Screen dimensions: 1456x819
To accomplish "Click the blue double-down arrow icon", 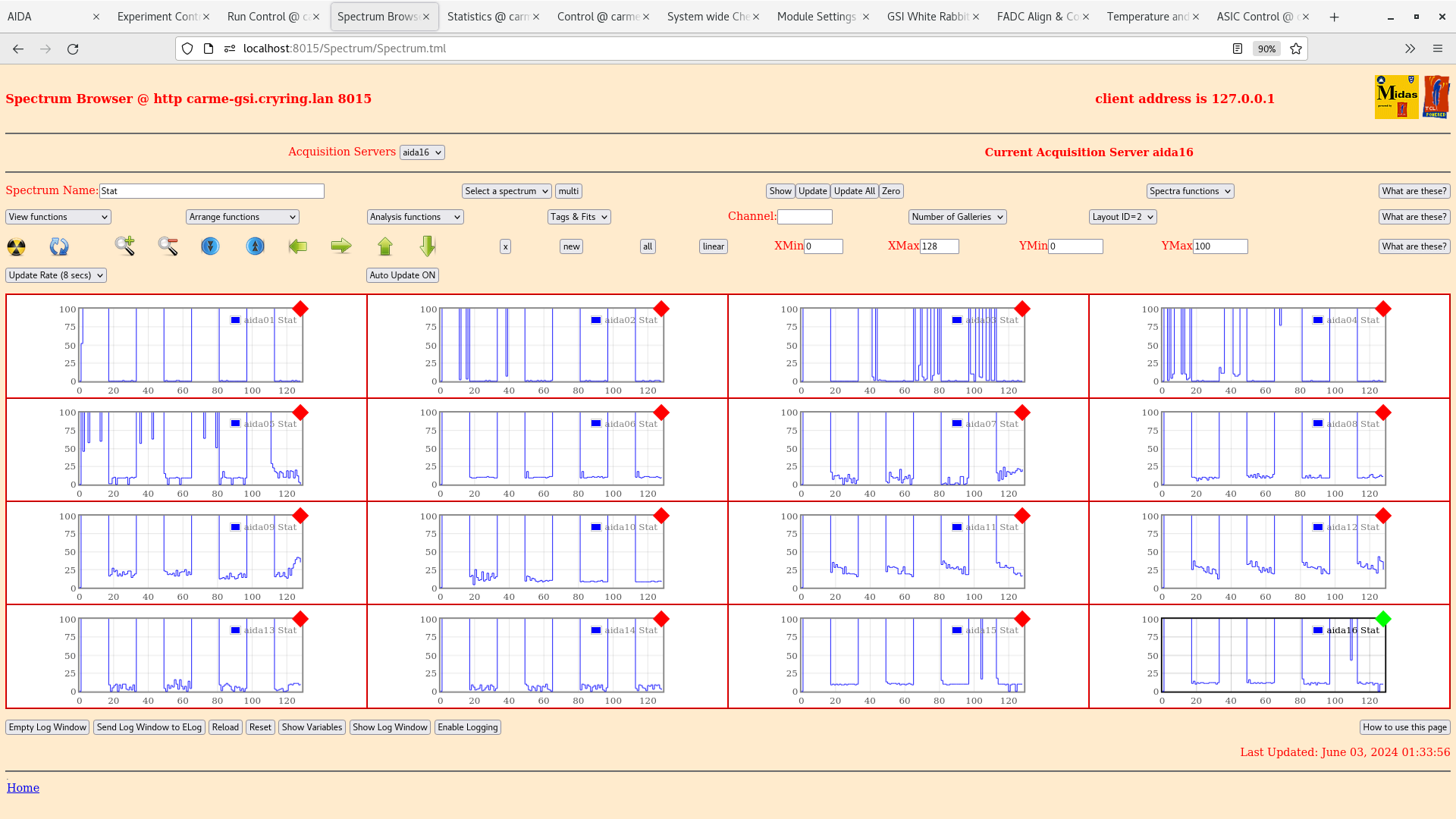I will click(x=210, y=246).
